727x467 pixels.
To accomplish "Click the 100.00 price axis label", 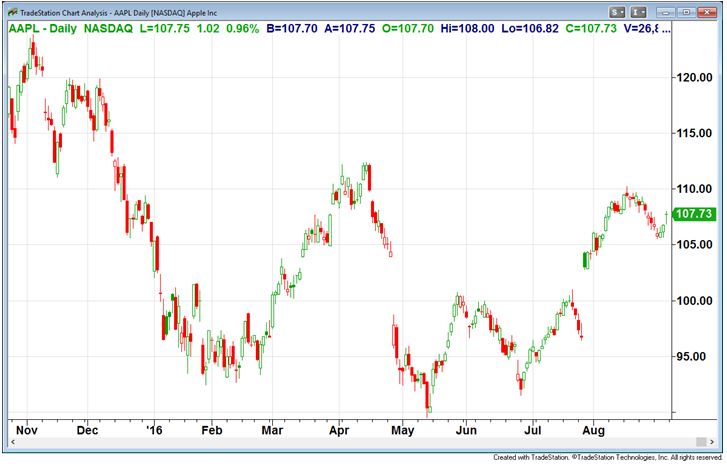I will coord(693,301).
